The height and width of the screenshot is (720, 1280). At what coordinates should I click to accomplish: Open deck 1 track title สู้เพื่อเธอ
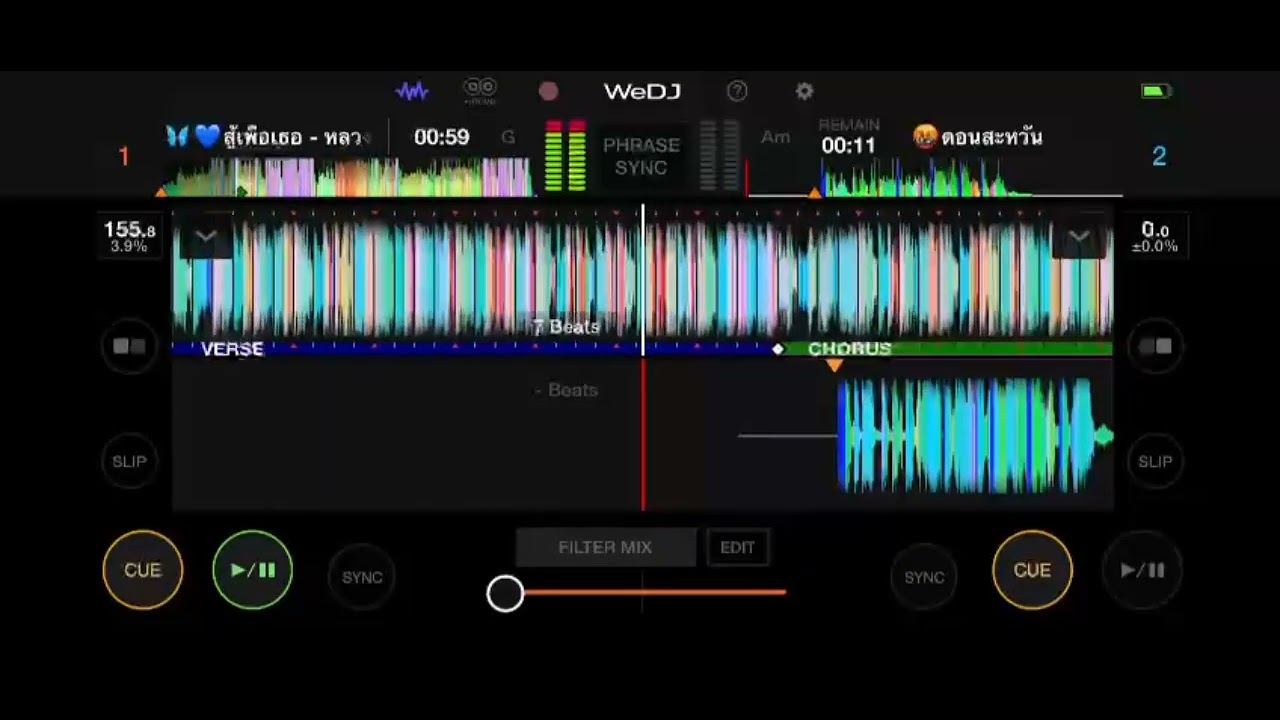(x=269, y=137)
